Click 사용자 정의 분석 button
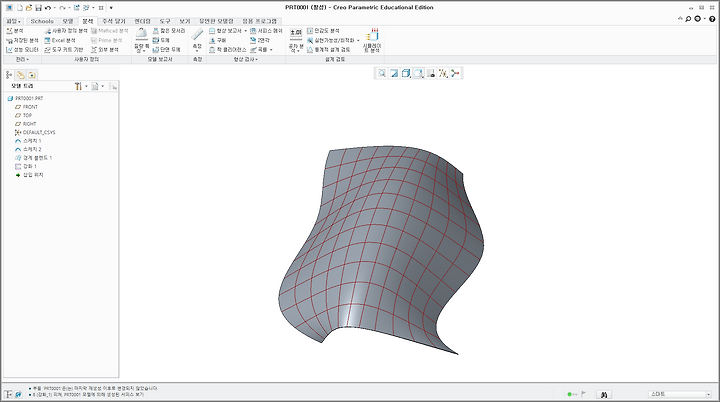Screen dimensions: 720x402 pos(66,31)
